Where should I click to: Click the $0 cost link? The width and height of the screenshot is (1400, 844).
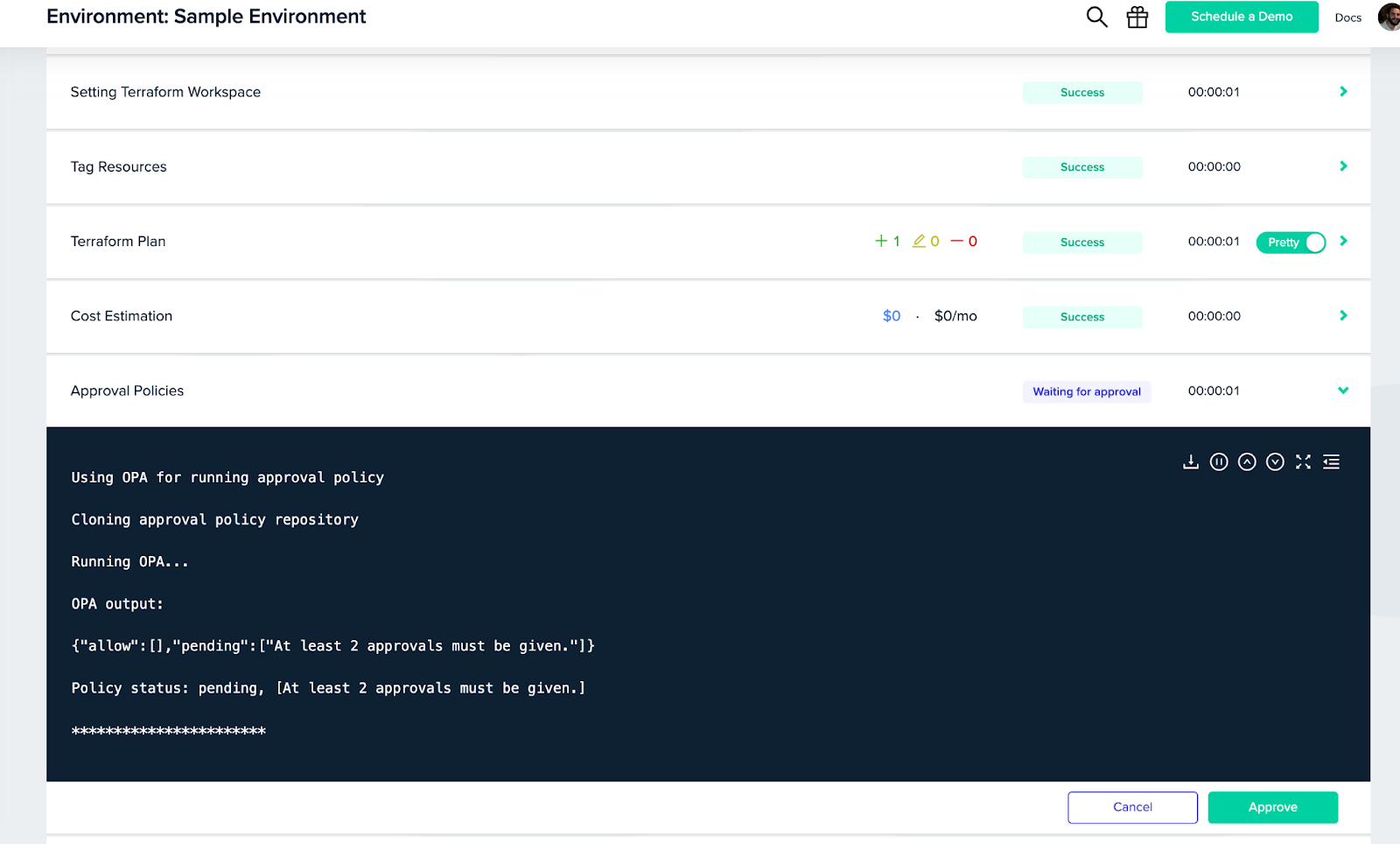point(892,316)
